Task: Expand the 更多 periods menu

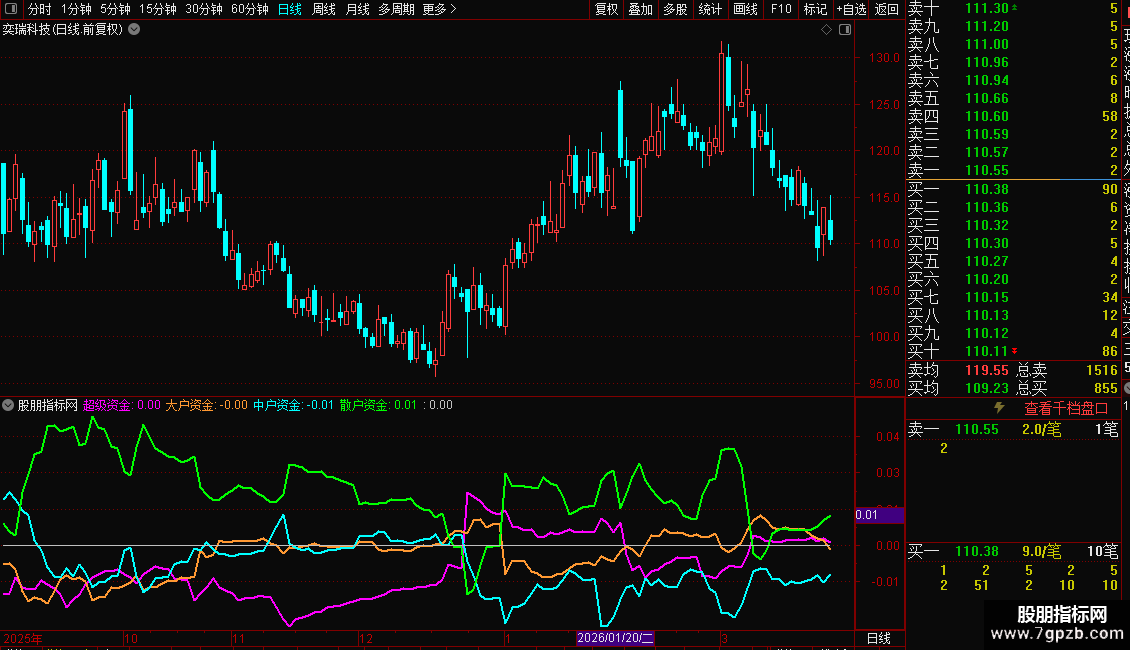Action: (x=439, y=9)
